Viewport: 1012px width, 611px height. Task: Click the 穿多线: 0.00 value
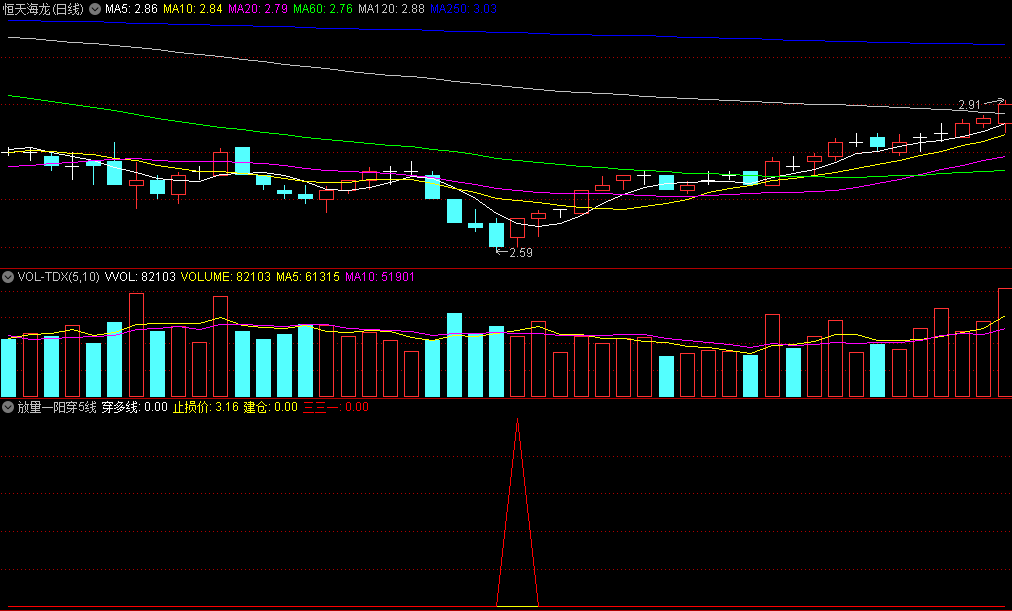coord(134,407)
